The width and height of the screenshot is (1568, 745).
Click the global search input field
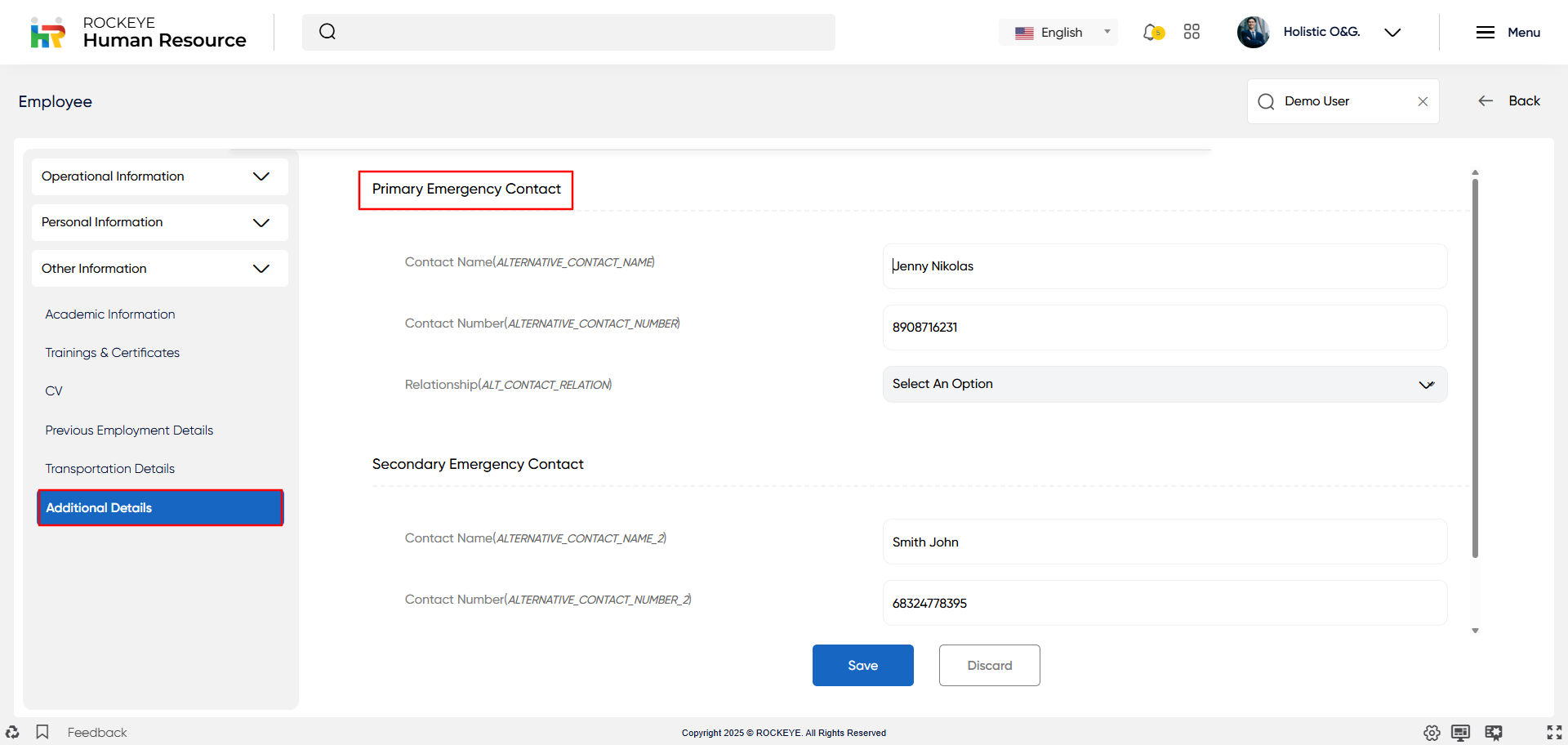[568, 32]
